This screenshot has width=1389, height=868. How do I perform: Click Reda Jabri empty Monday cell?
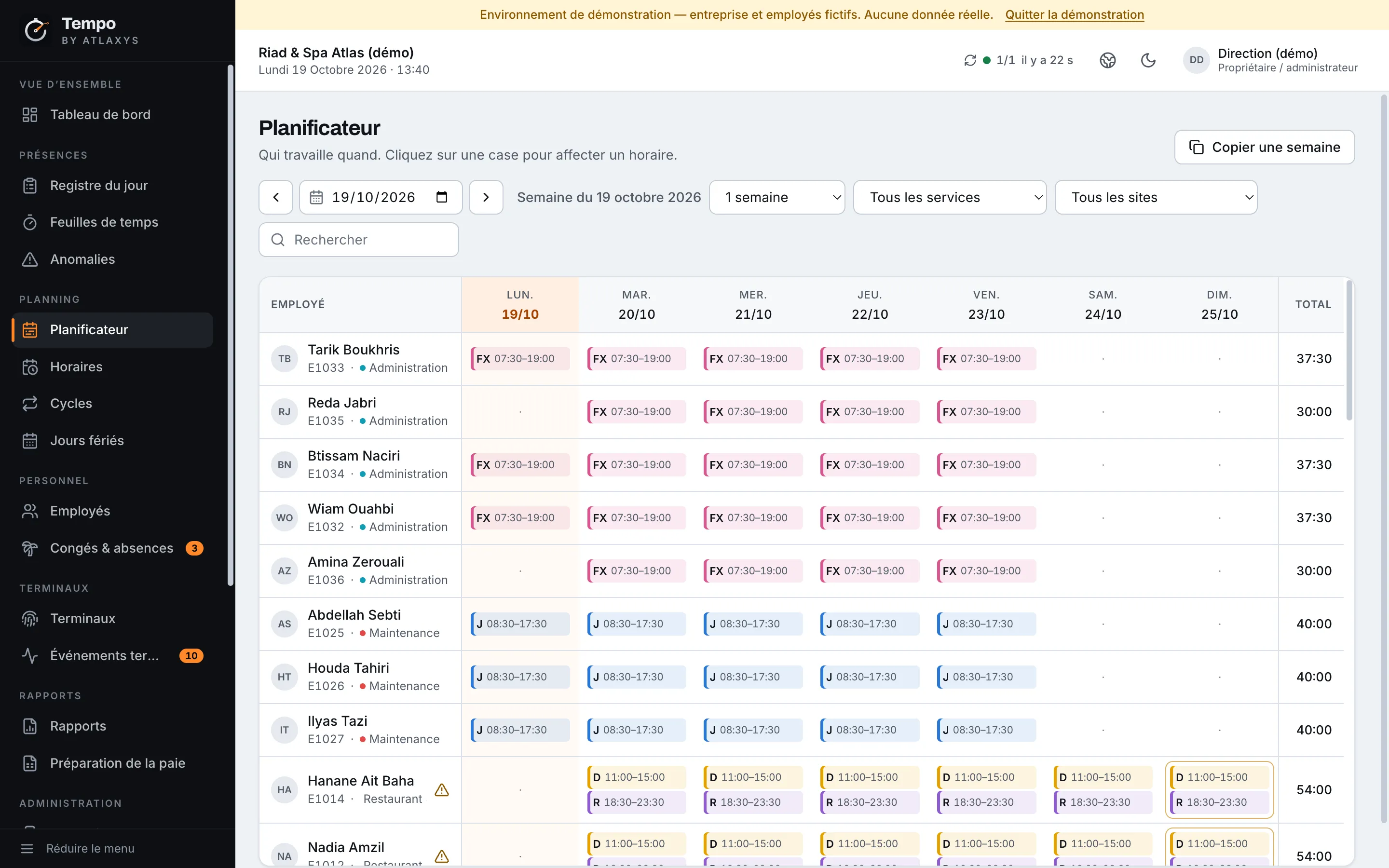(x=520, y=412)
